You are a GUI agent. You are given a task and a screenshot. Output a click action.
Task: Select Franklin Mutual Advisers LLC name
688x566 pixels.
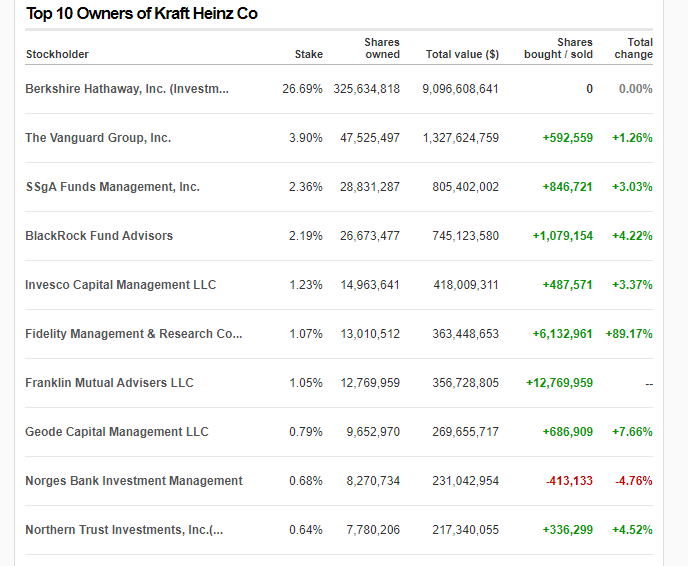[109, 383]
